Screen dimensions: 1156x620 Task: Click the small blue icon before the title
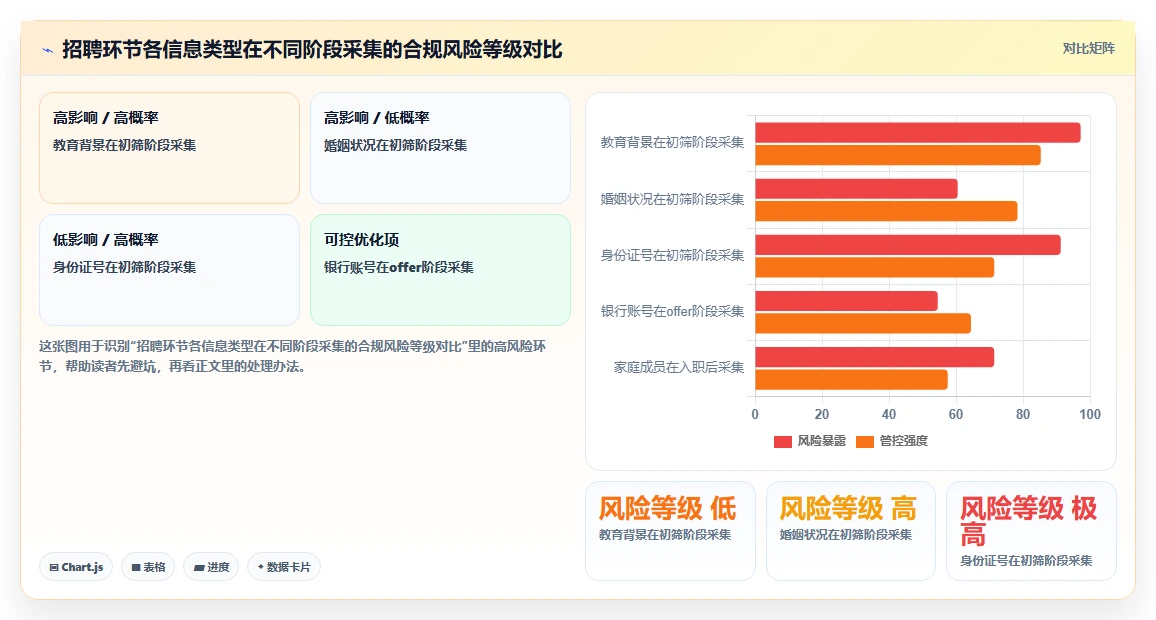click(x=48, y=50)
